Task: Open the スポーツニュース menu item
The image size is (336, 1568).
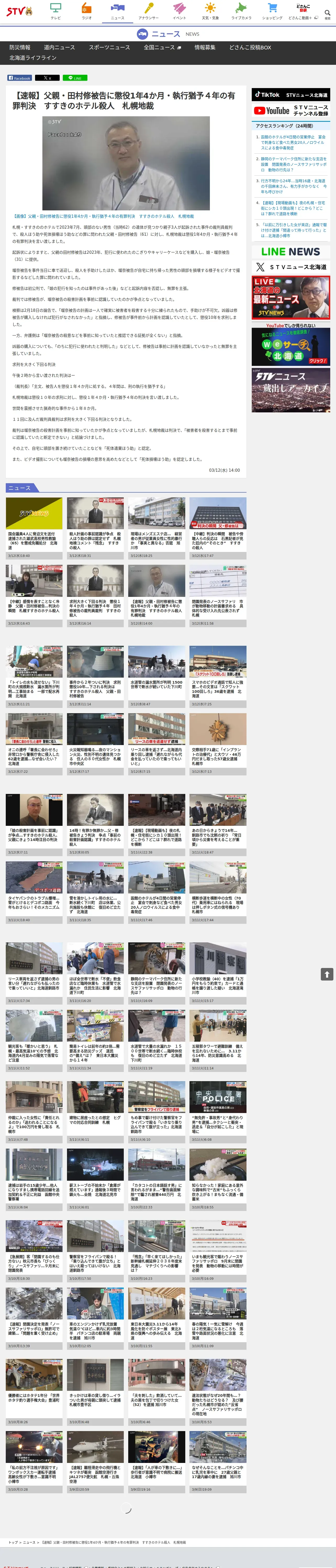Action: click(109, 48)
